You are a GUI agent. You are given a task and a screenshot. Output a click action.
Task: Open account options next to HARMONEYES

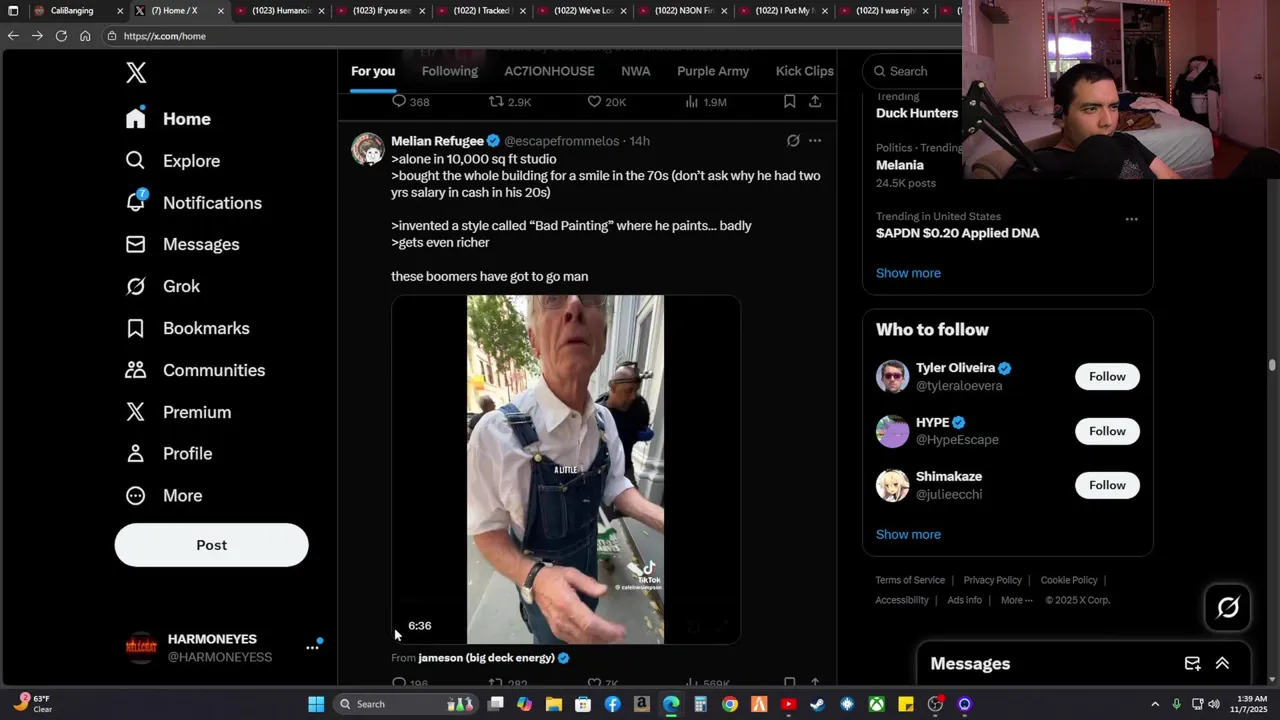pyautogui.click(x=312, y=647)
